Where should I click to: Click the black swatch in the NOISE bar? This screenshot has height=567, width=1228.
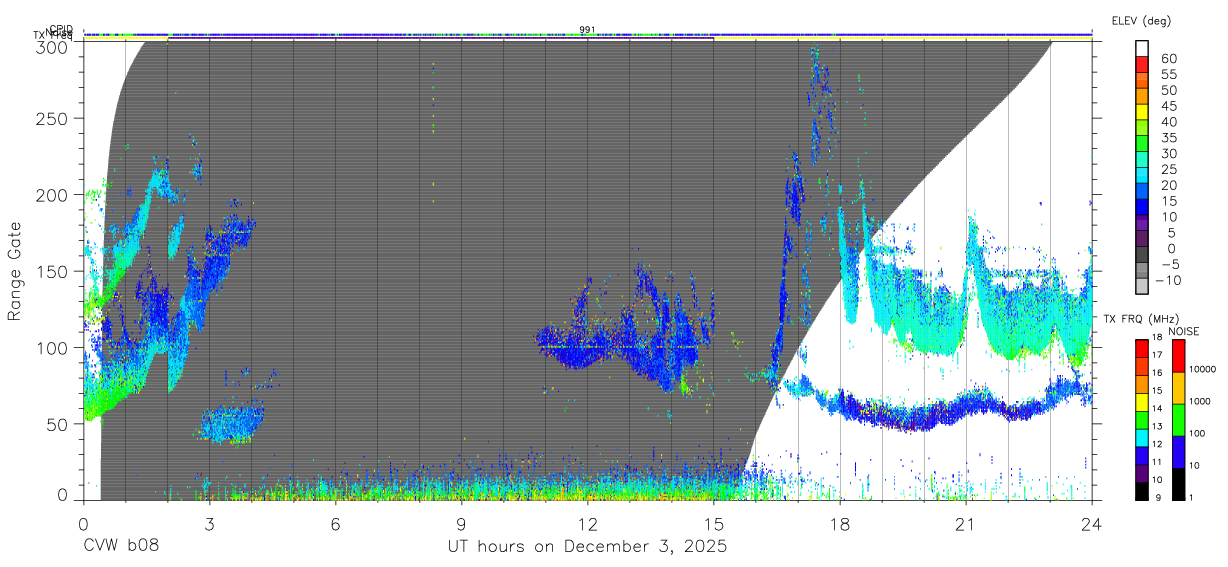[x=1177, y=482]
